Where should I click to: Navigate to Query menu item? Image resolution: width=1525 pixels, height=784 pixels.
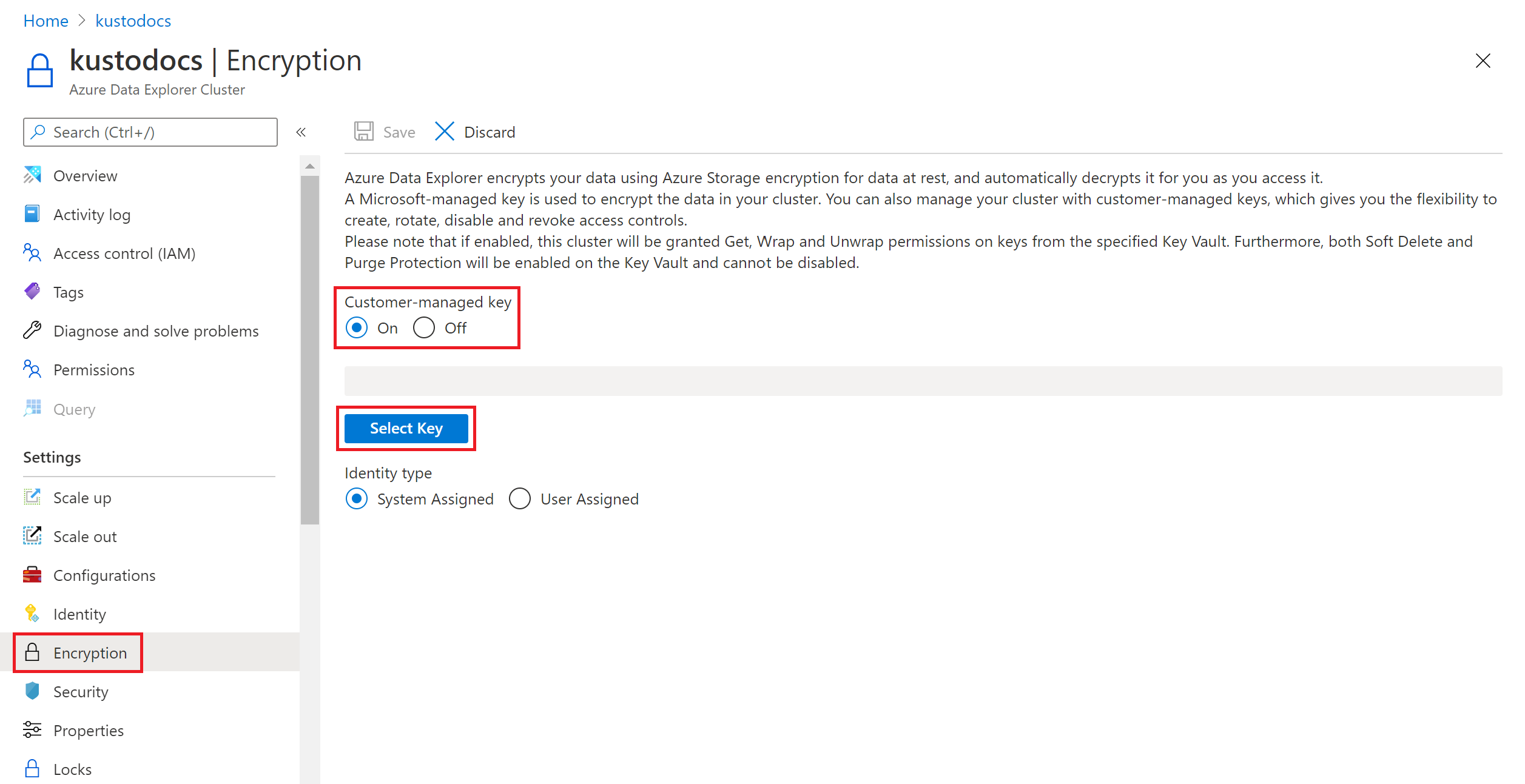tap(74, 408)
